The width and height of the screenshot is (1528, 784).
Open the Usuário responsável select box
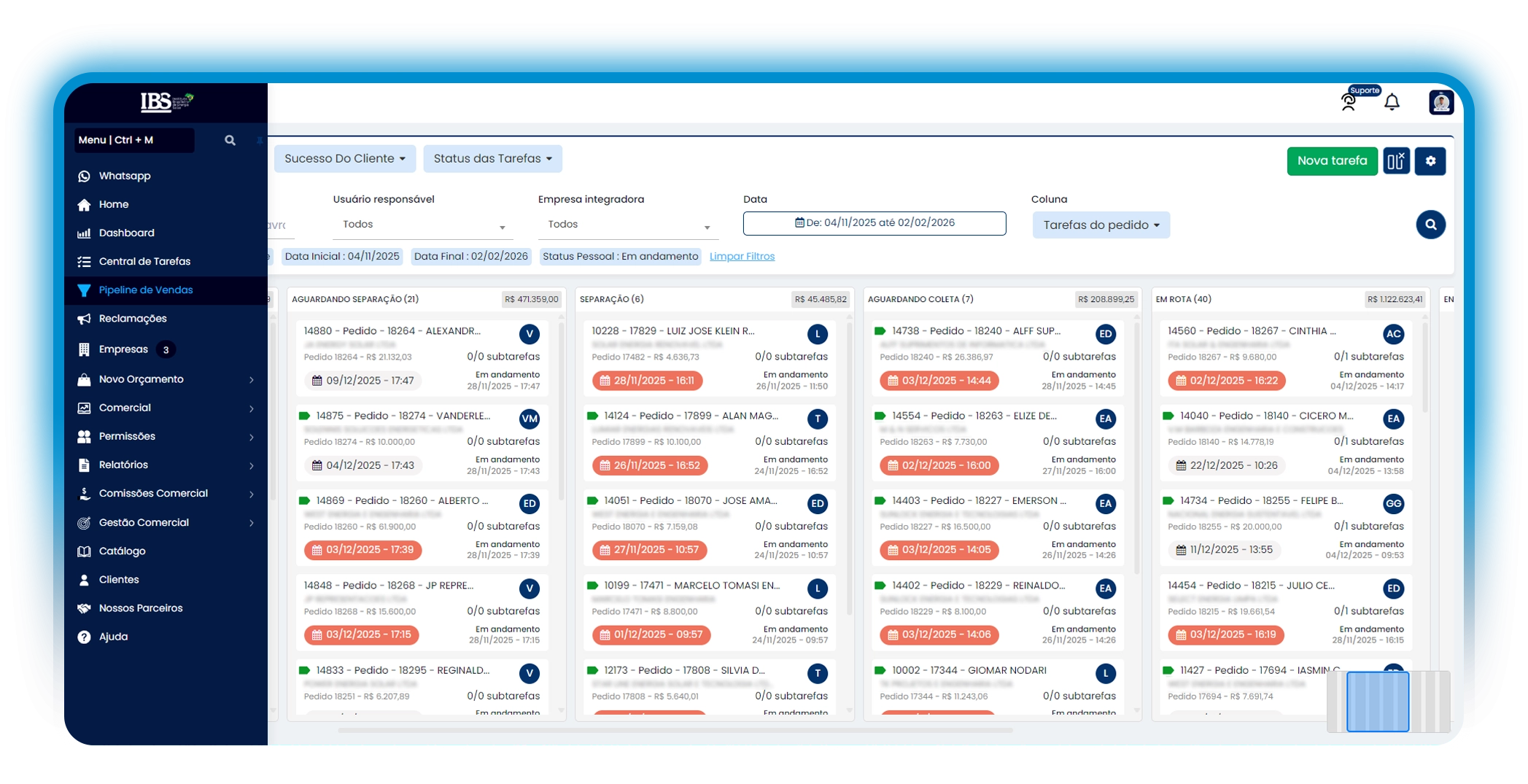pos(423,225)
